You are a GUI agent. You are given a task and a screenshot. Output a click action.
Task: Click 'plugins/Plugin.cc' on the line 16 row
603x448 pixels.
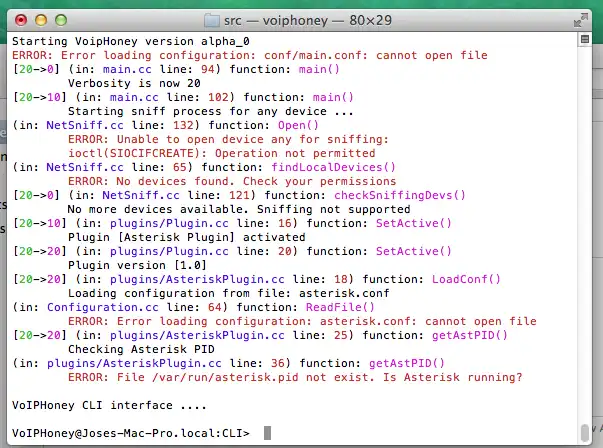[x=169, y=223]
